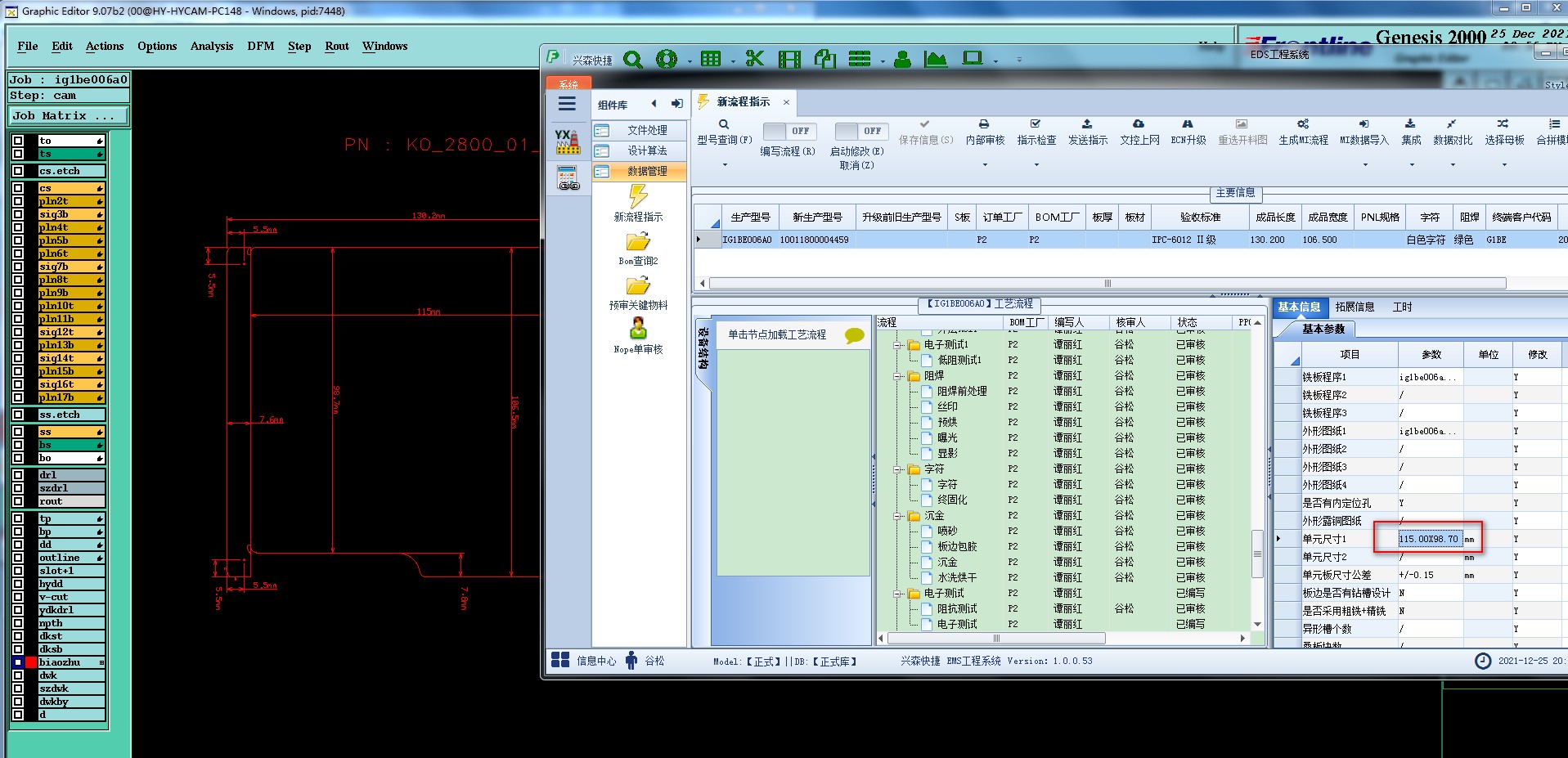Expand the MI数据导入 dropdown arrow

click(x=1364, y=165)
